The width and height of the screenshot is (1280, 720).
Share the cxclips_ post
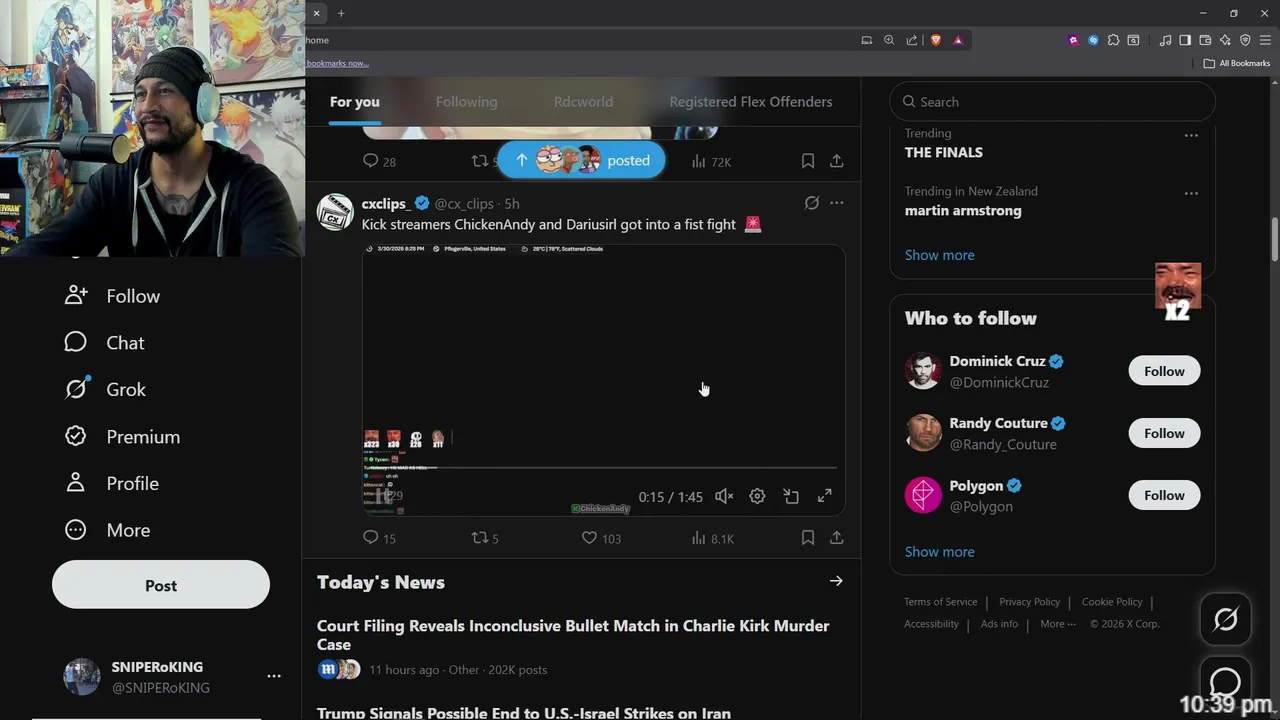837,538
